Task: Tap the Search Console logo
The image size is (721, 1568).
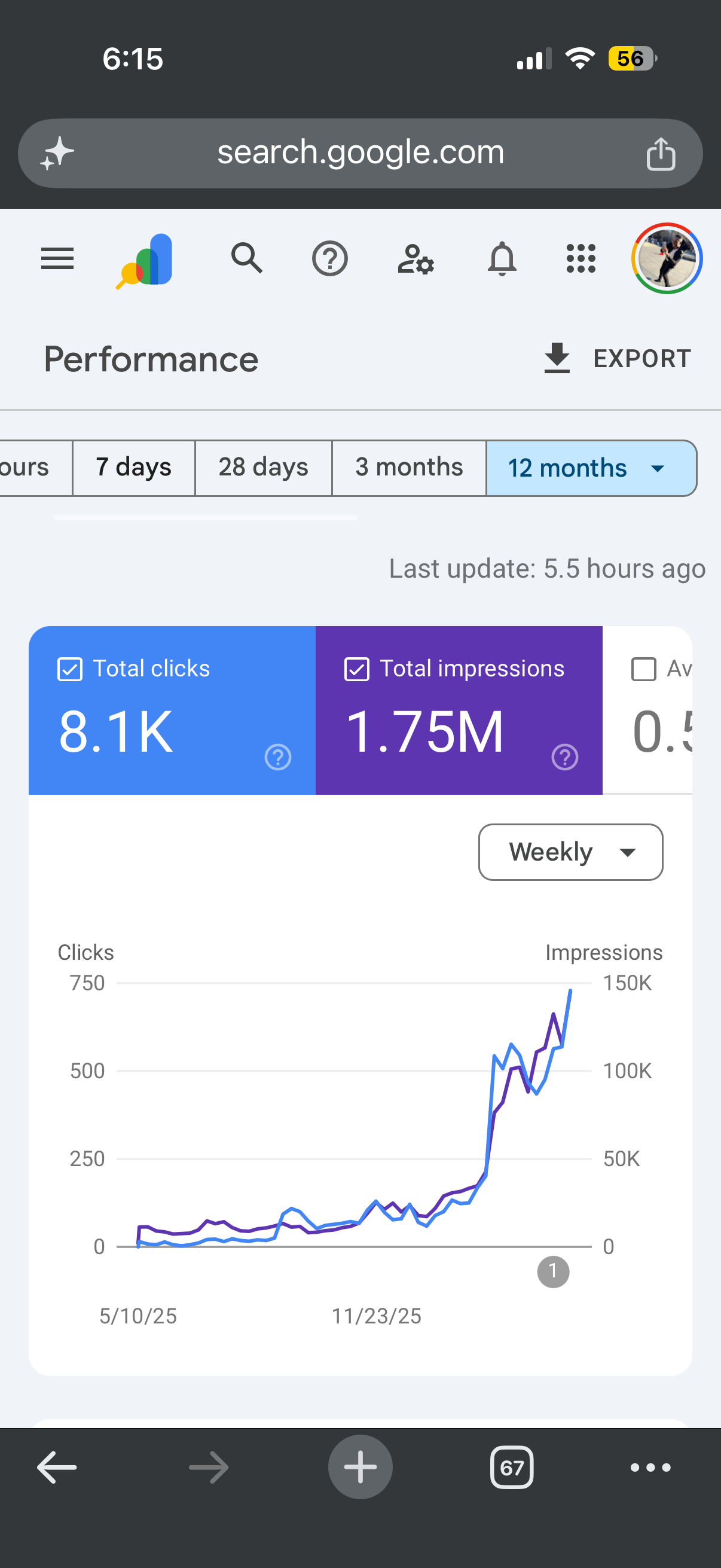Action: [x=145, y=261]
